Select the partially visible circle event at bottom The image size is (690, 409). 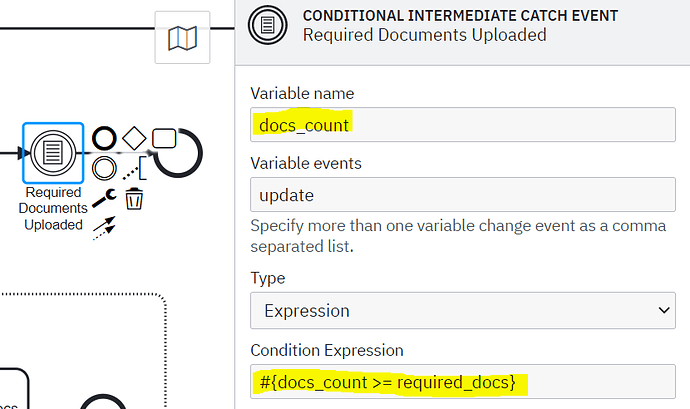(x=103, y=402)
